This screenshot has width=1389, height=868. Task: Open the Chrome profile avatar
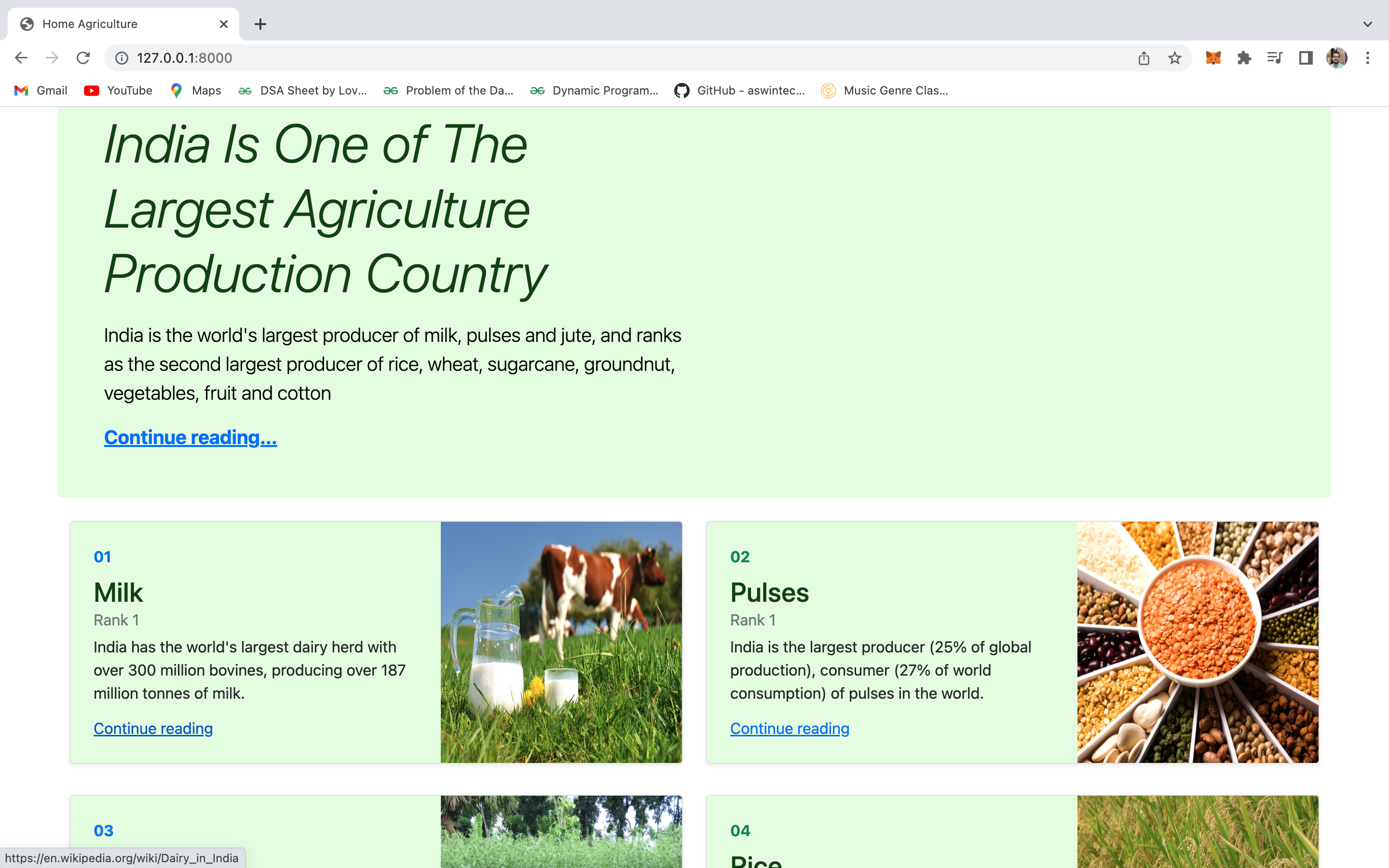(1337, 58)
